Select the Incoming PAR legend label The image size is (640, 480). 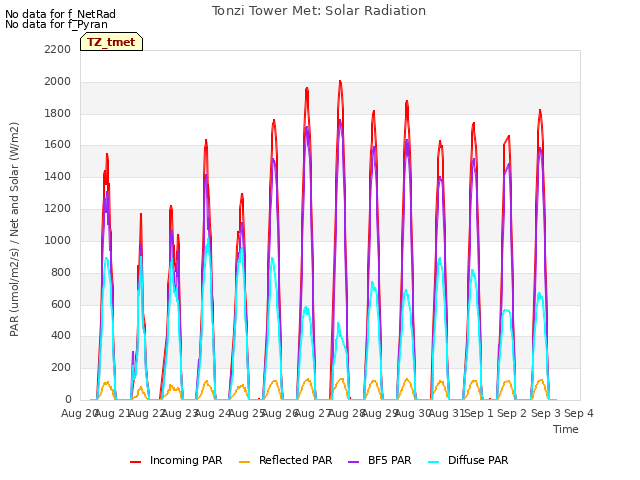186,460
